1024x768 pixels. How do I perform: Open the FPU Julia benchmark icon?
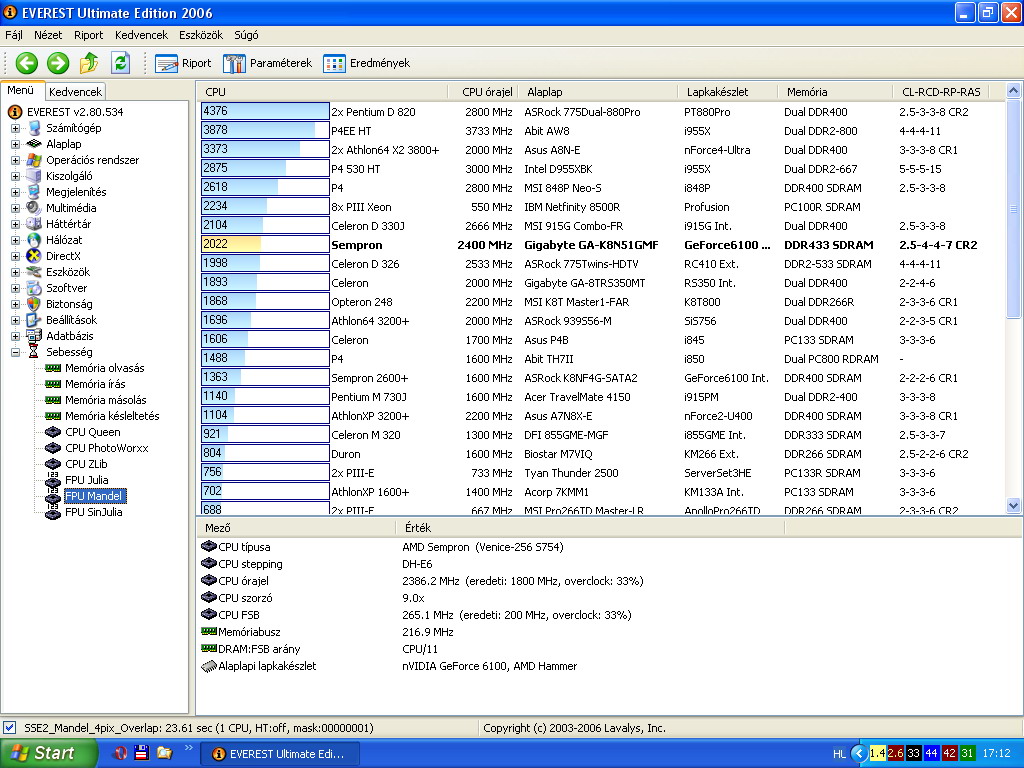[53, 480]
